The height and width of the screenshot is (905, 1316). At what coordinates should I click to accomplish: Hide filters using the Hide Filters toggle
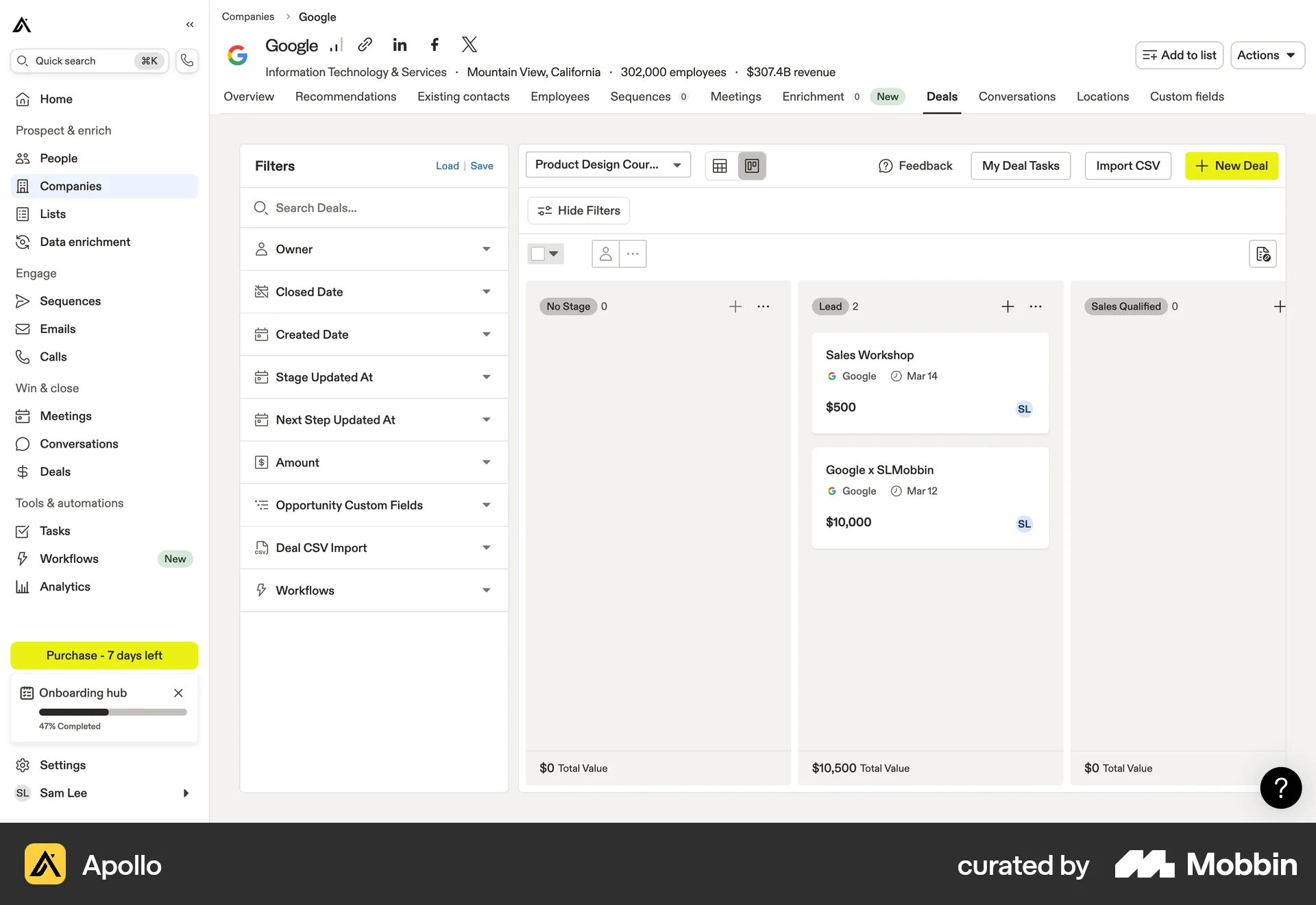coord(578,210)
